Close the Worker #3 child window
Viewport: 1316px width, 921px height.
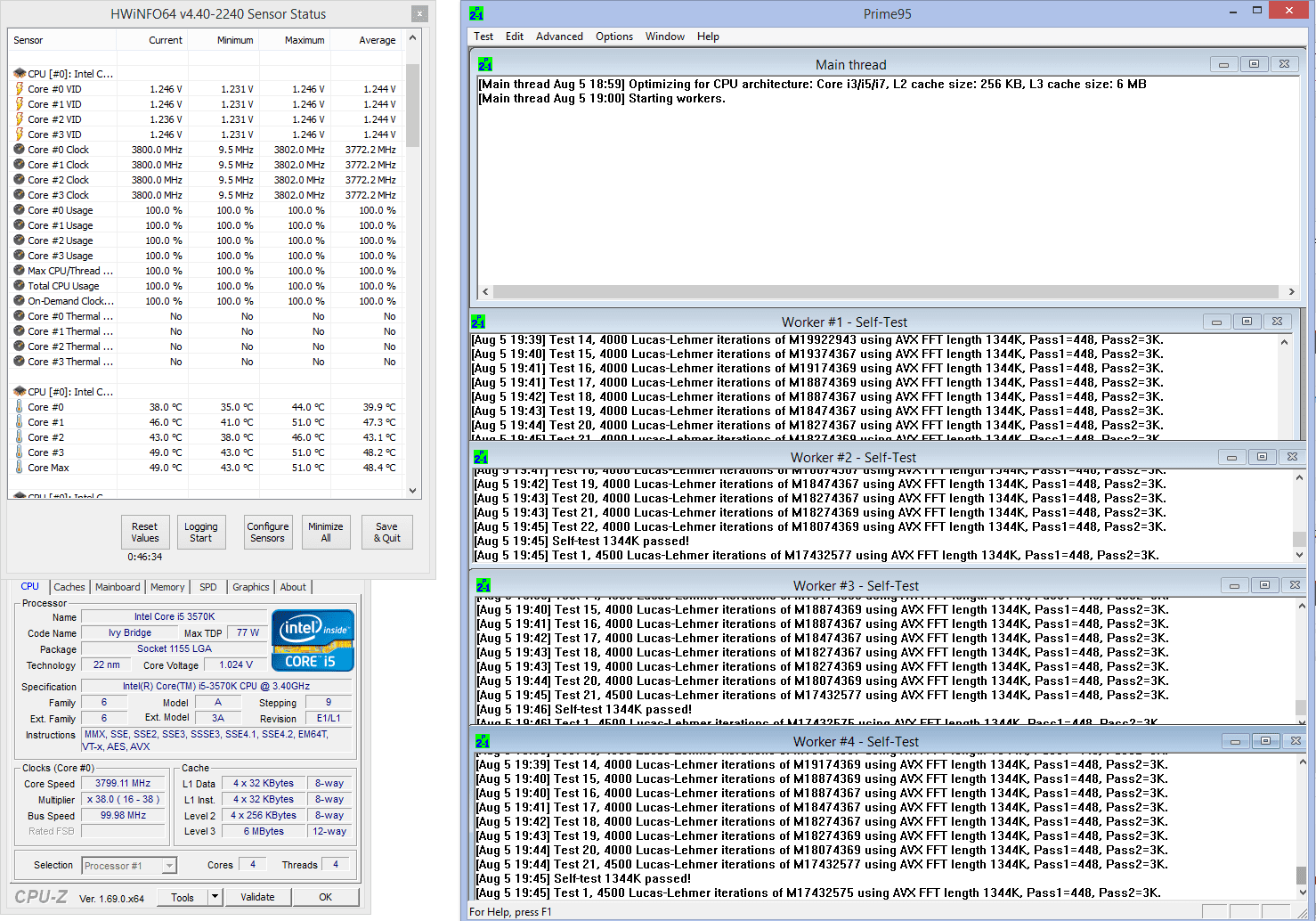pos(1295,585)
